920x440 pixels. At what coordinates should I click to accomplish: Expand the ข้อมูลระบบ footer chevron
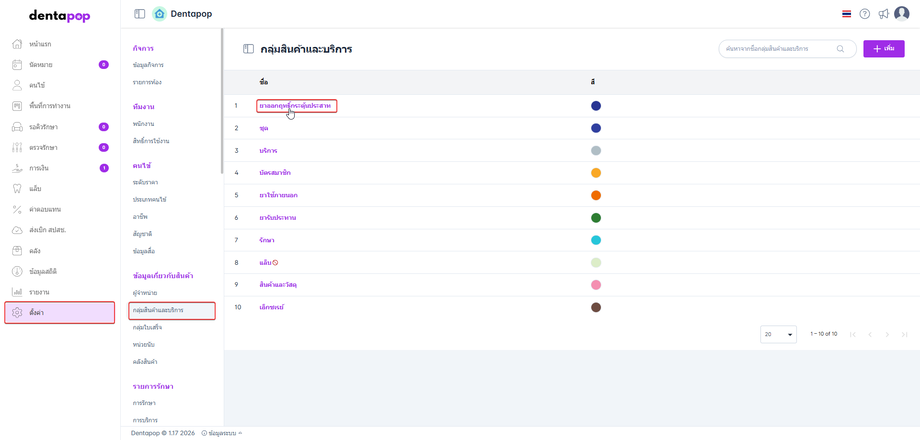(240, 433)
